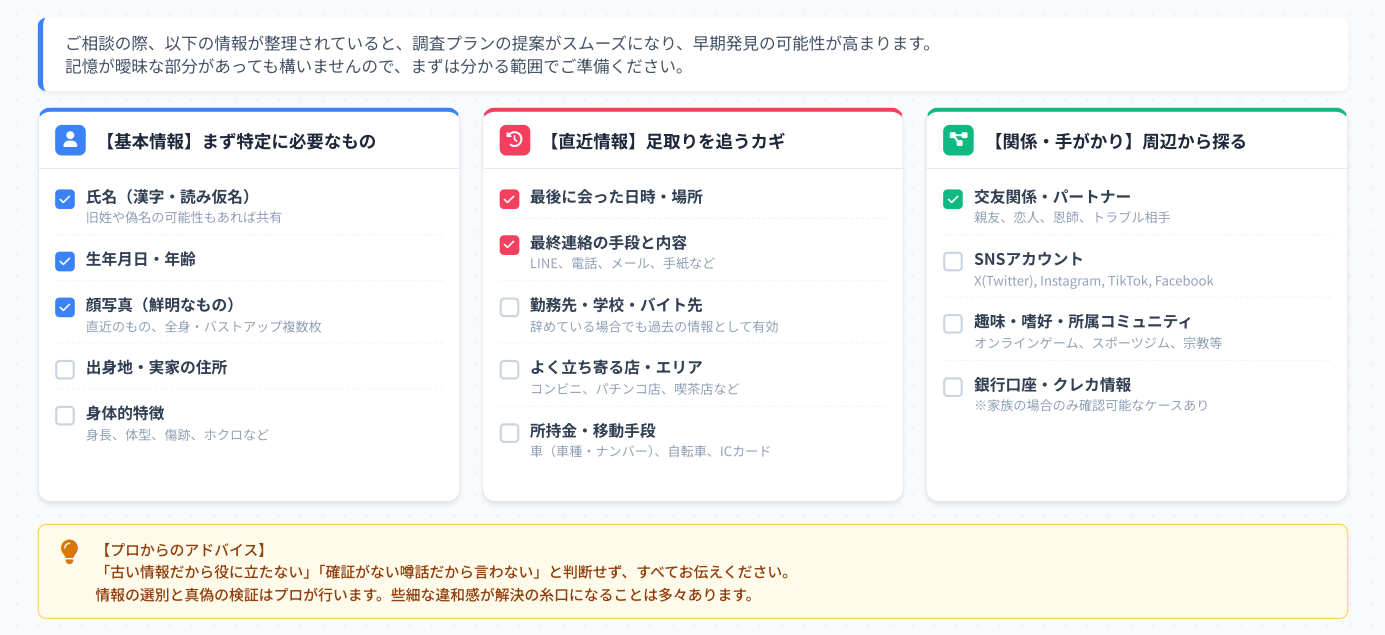
Task: Check the よく立ち寄る店・エリア checkbox
Action: 509,369
